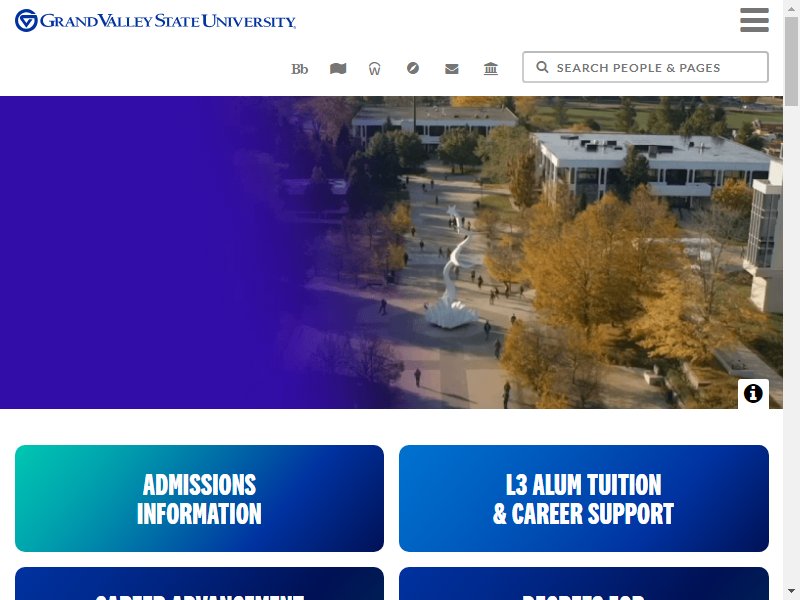The height and width of the screenshot is (600, 800).
Task: Click the scrollbar down arrow
Action: tap(791, 592)
